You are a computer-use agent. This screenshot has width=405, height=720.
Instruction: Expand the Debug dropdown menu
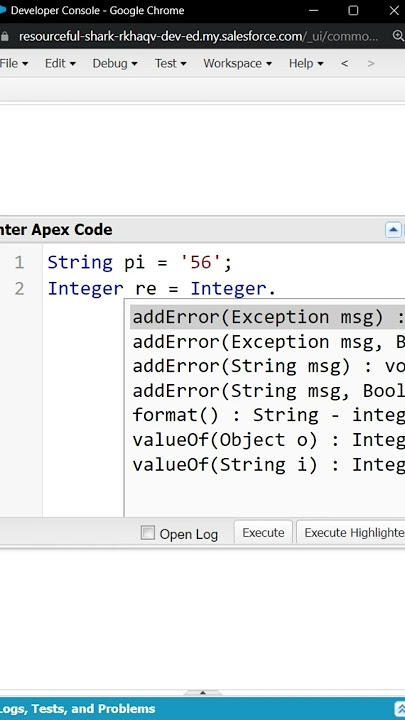115,63
